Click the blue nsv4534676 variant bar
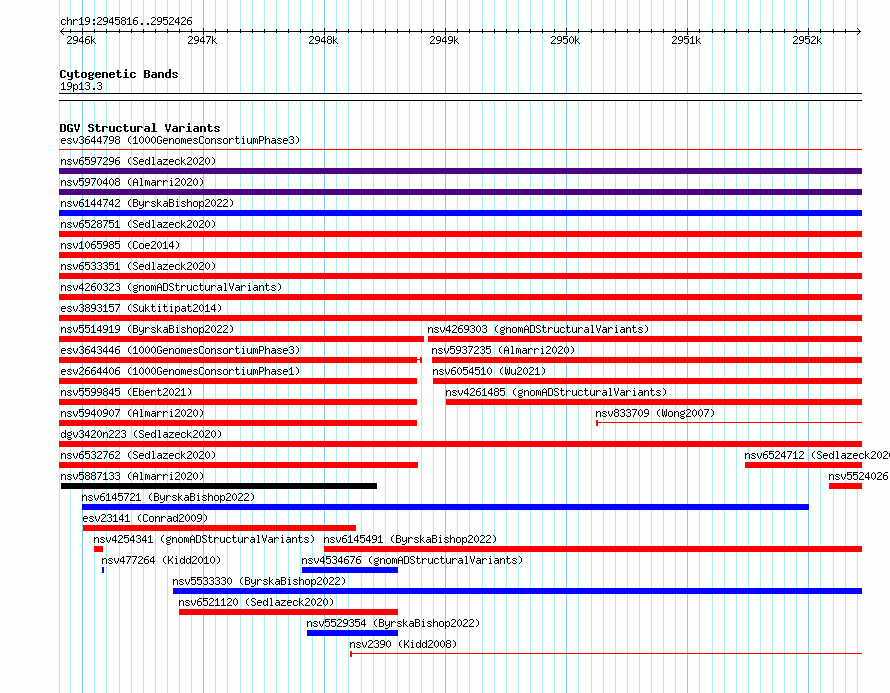890x693 pixels. [350, 570]
